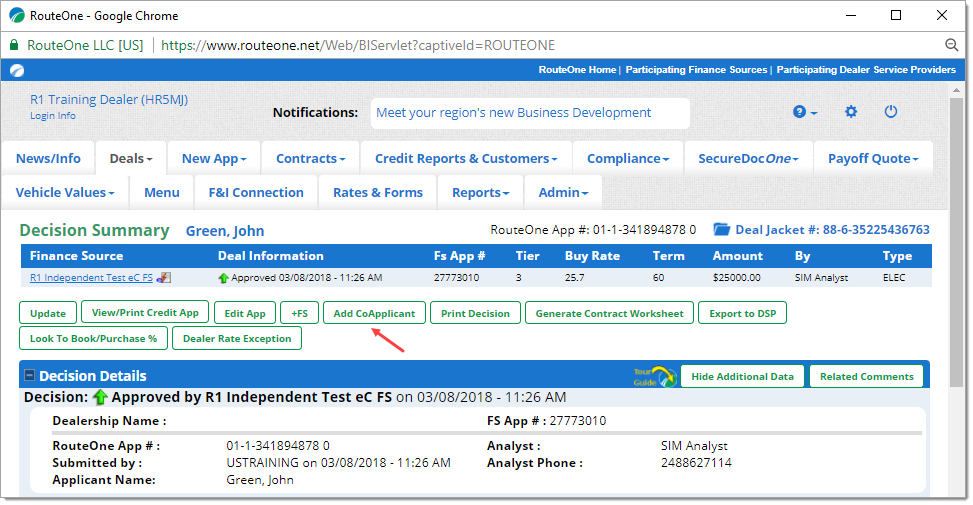Click Look To Book/Purchase % button

click(94, 338)
